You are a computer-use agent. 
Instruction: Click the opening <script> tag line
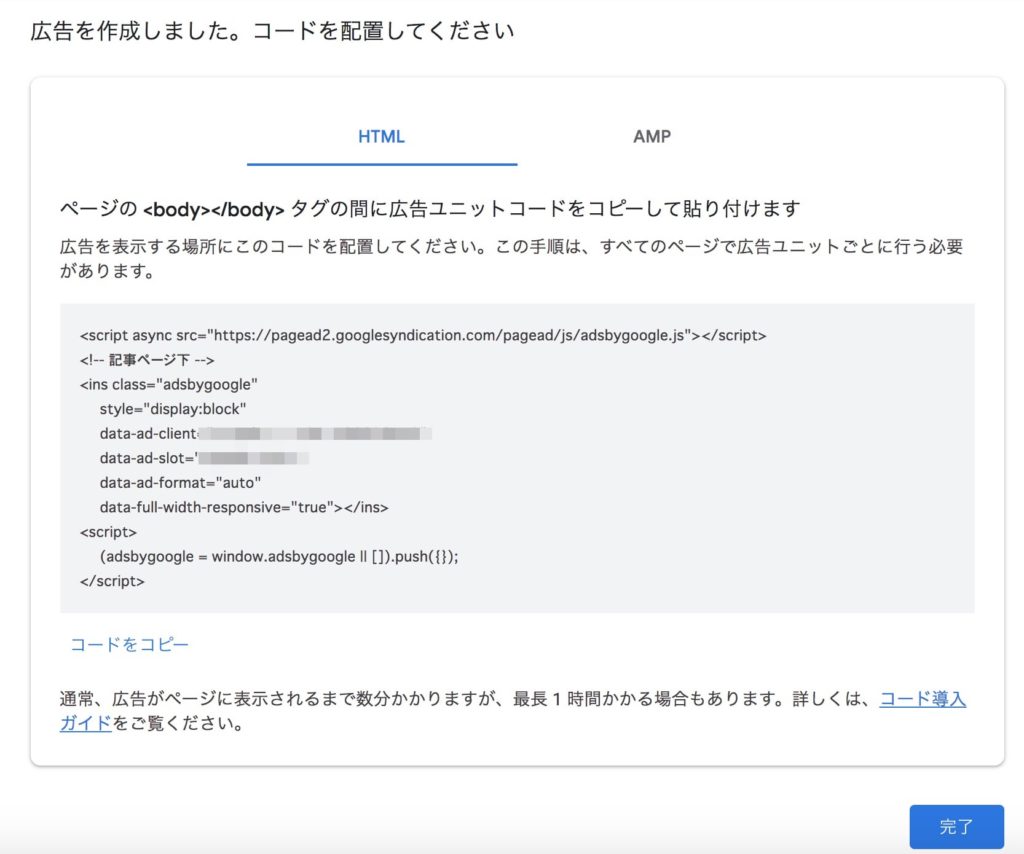pyautogui.click(x=108, y=532)
